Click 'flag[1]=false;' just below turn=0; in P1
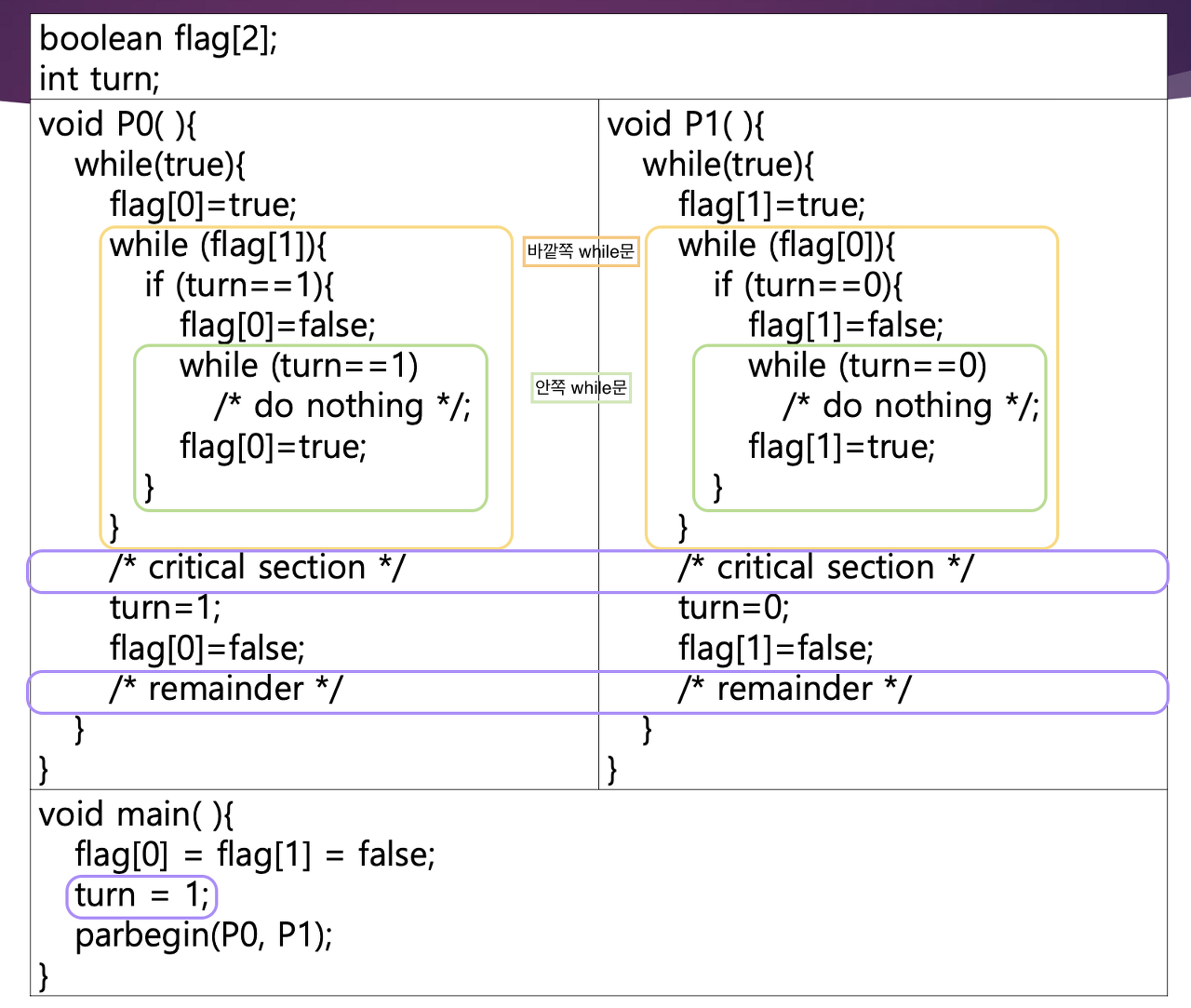1191x1008 pixels. coord(776,648)
